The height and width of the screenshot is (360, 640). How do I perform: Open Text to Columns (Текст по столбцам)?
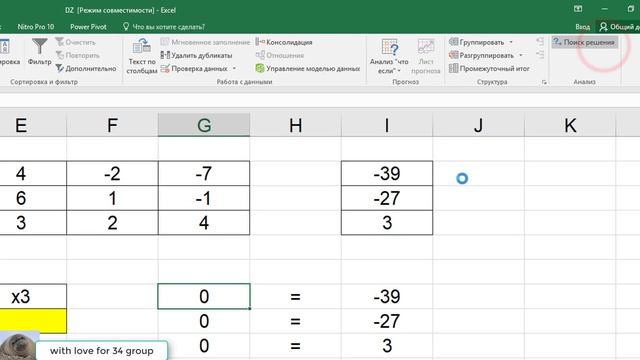tap(142, 56)
